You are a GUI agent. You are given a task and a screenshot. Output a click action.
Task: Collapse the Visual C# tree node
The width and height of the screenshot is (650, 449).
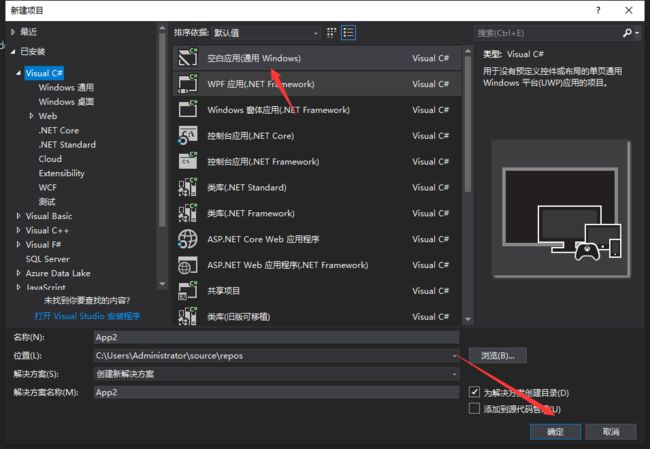(x=18, y=73)
